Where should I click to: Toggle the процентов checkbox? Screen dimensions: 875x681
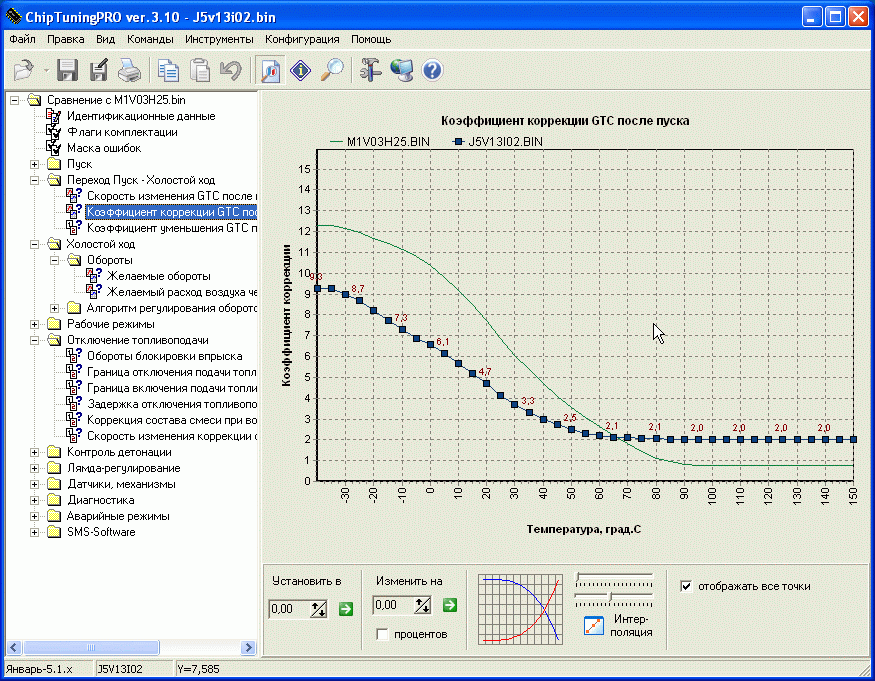click(x=382, y=634)
